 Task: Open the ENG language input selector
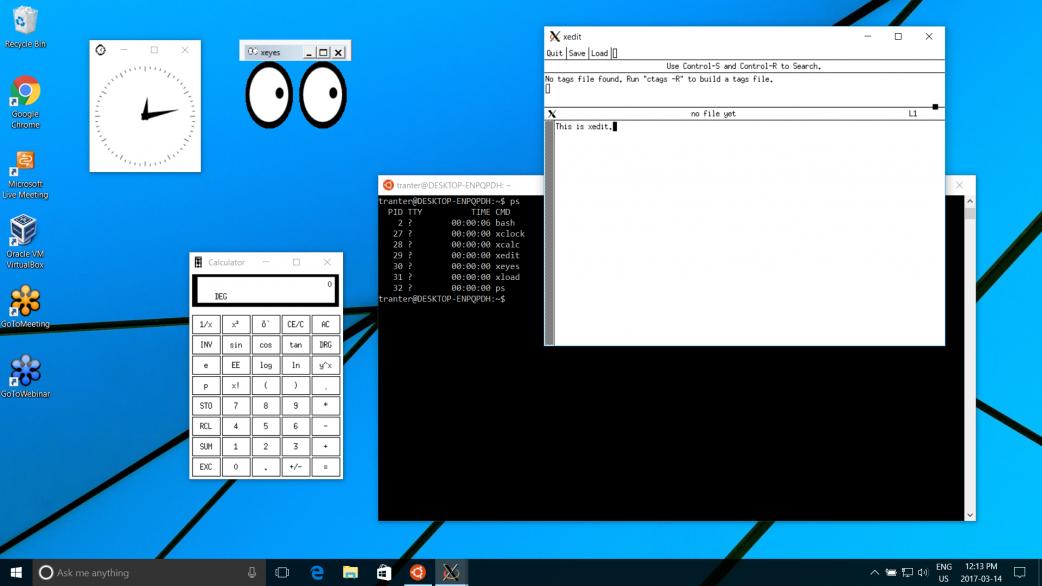coord(943,572)
